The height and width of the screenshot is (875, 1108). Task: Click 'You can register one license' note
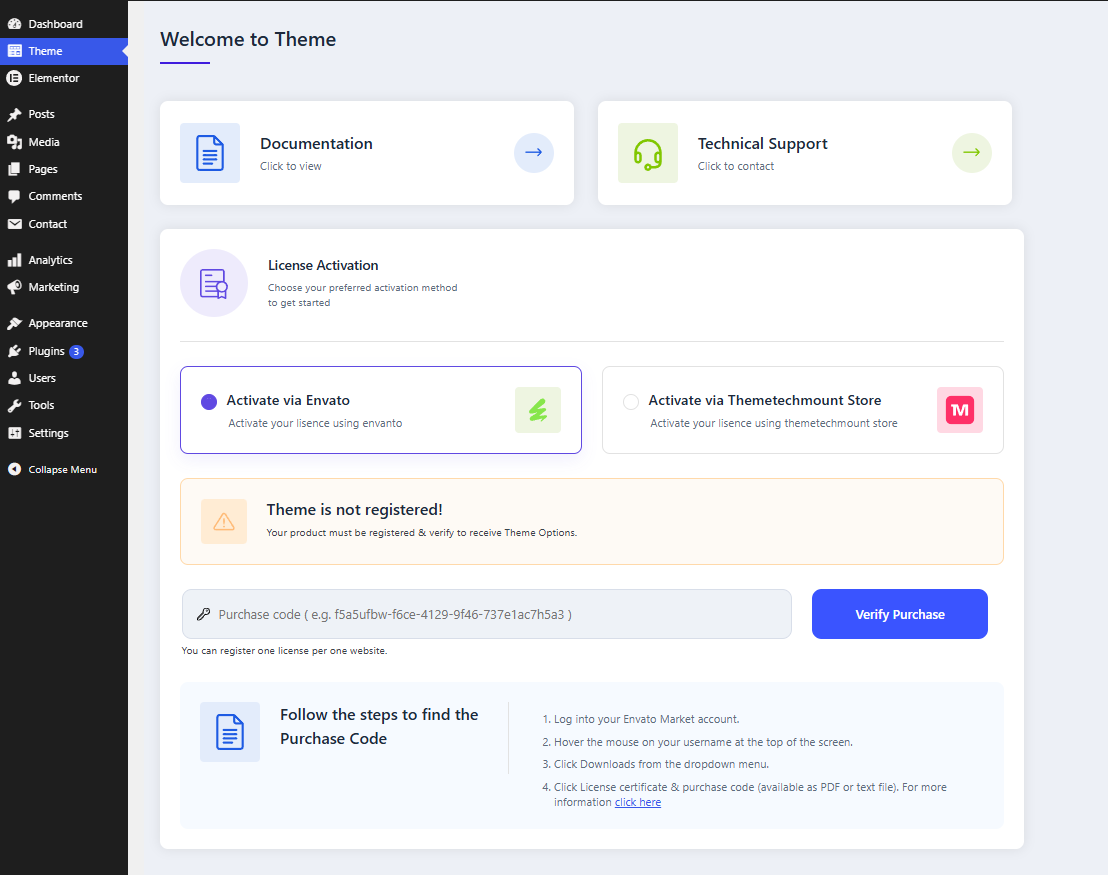click(284, 650)
